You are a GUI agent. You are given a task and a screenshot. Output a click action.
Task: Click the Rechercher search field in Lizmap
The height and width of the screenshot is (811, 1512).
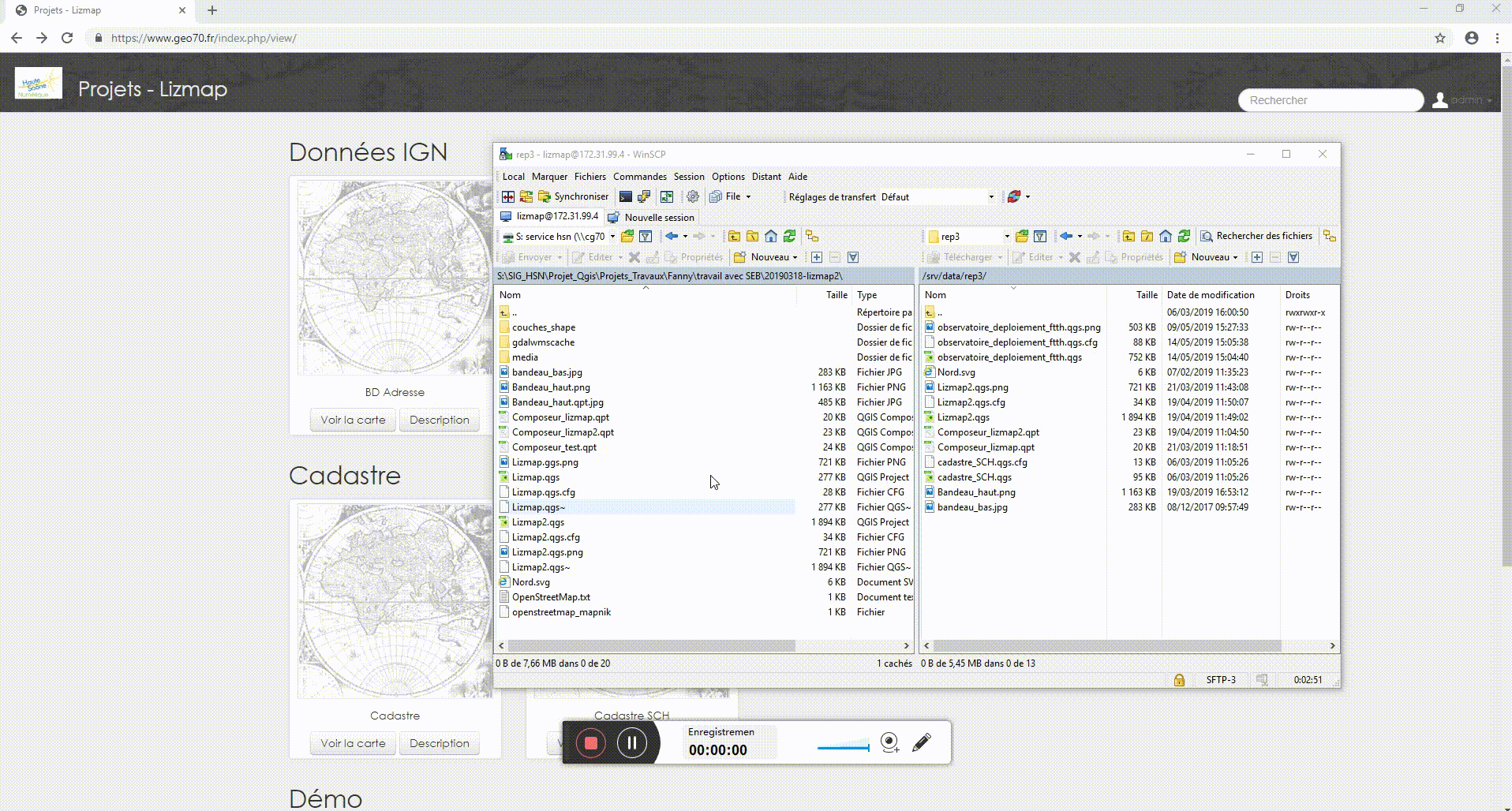point(1330,100)
